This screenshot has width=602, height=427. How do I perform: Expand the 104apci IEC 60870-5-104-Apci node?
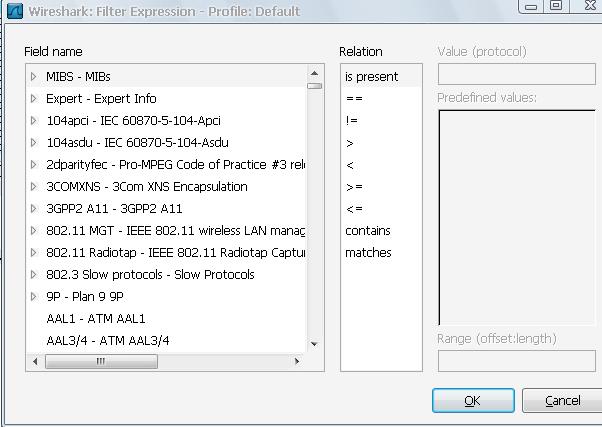coord(34,121)
